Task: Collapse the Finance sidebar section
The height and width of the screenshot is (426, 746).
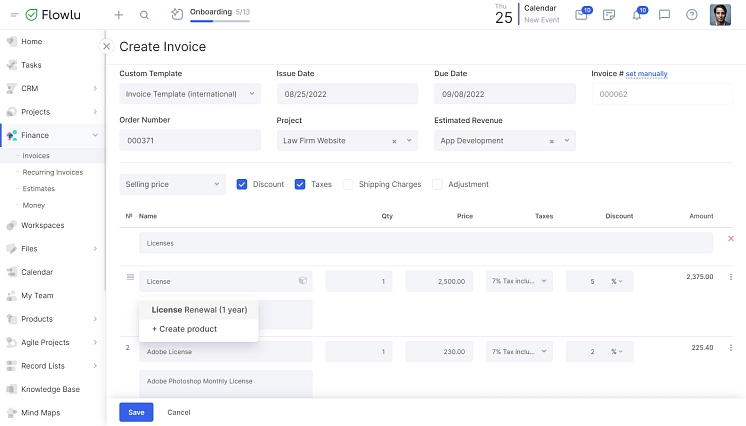Action: 95,135
